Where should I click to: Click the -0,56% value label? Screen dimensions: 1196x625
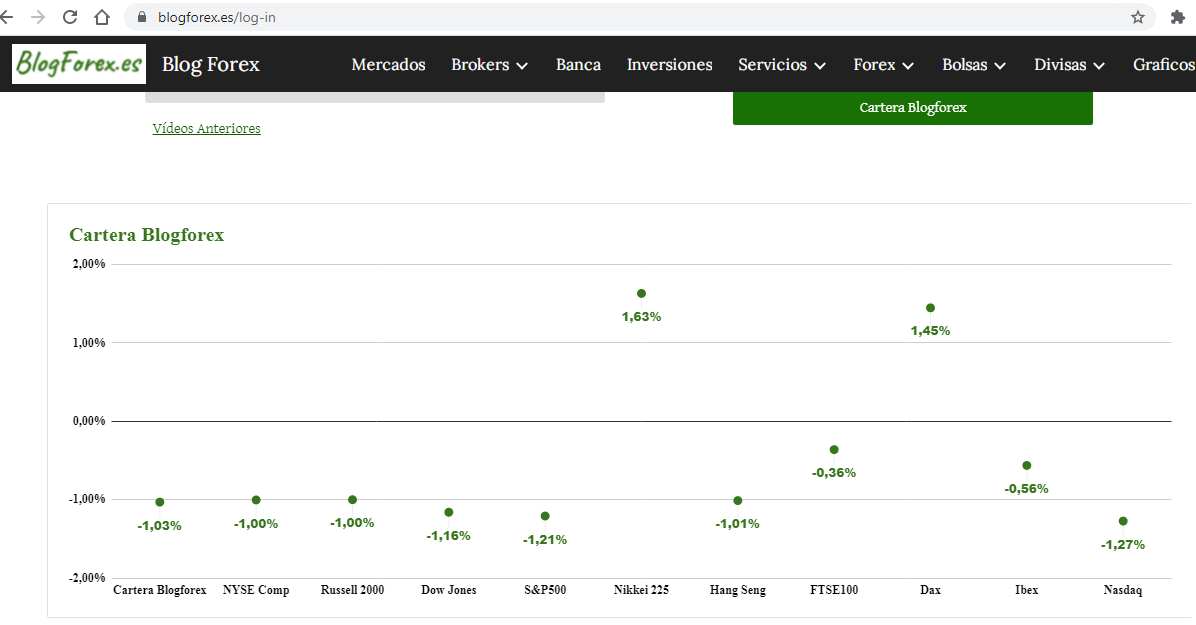1027,488
